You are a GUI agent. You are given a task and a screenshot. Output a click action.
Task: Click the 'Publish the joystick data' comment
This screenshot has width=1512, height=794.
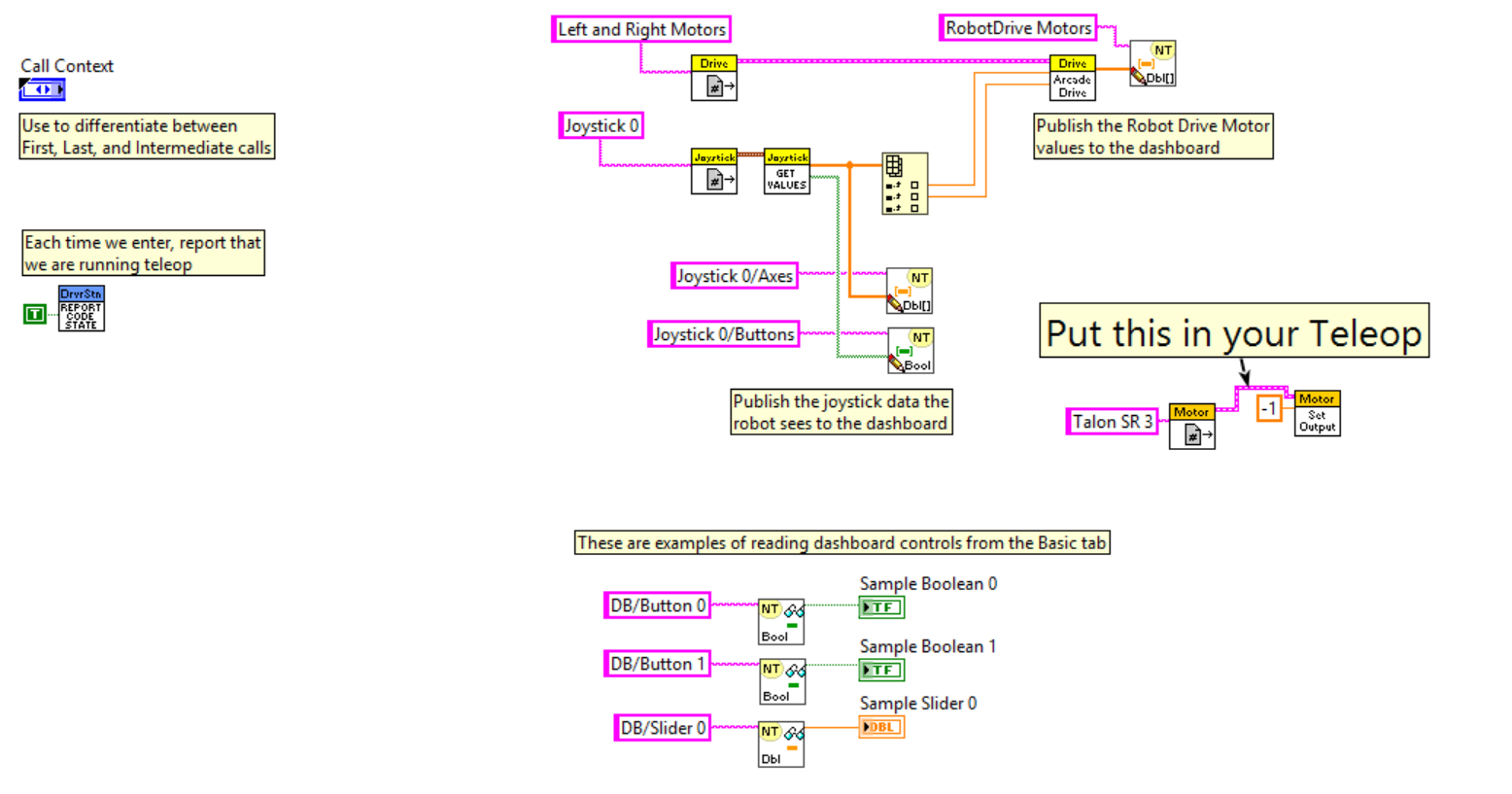[x=842, y=412]
